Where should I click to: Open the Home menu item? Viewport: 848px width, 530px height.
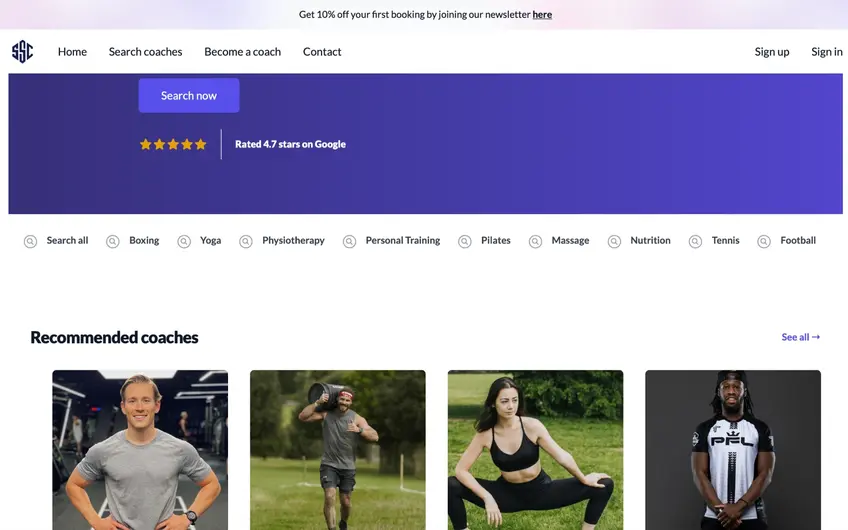pyautogui.click(x=72, y=51)
